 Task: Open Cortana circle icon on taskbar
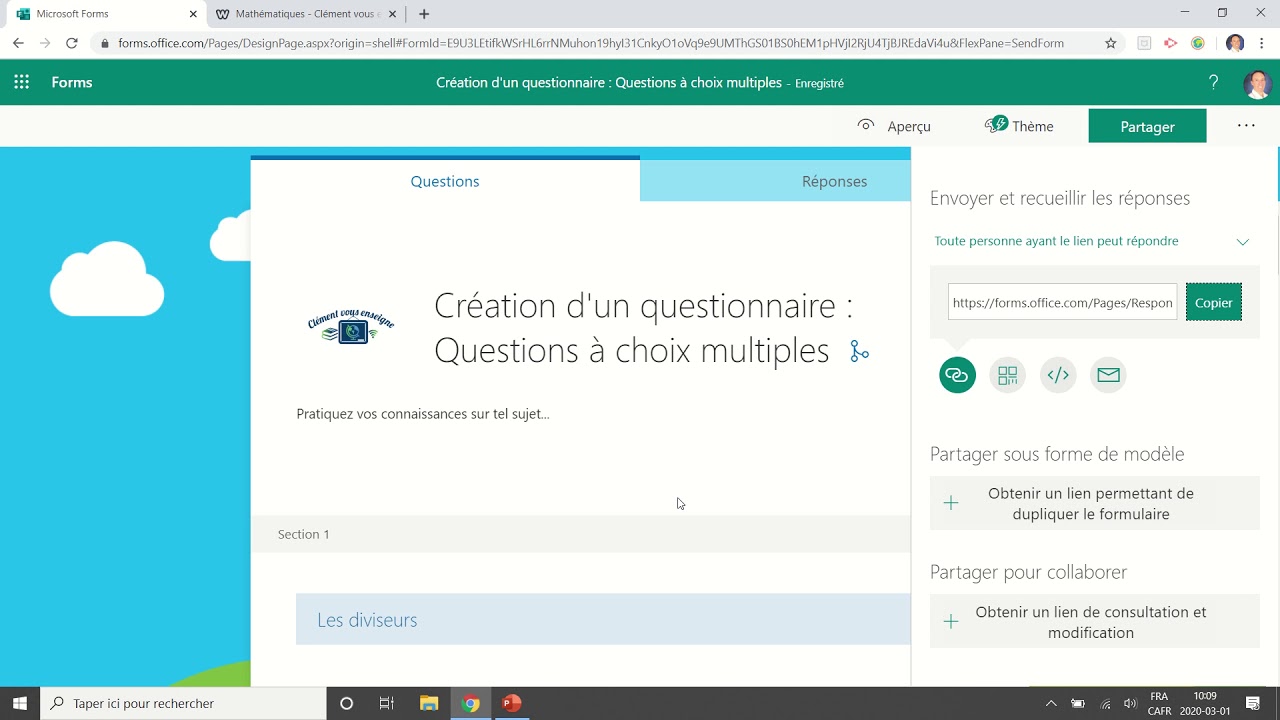point(347,703)
